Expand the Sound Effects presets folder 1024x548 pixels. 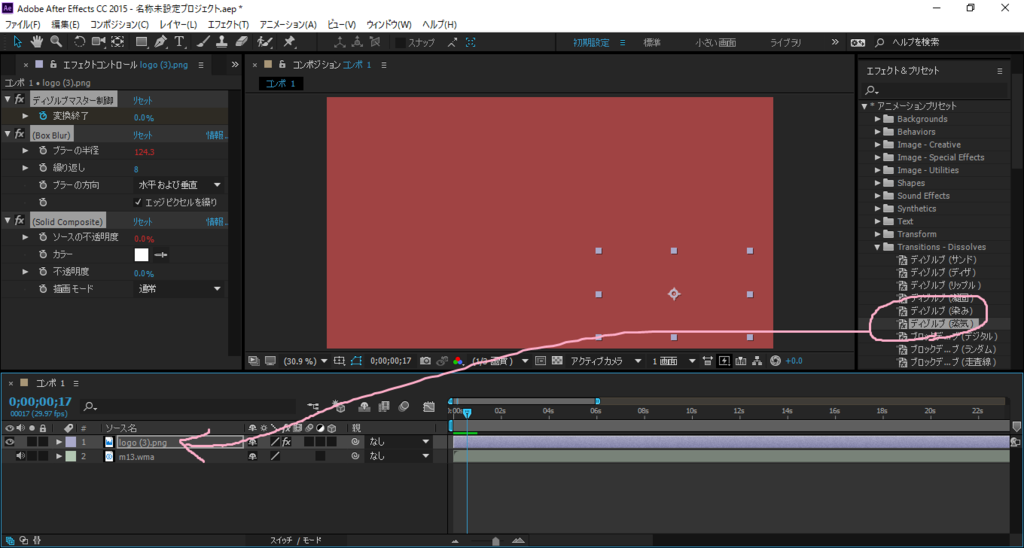(x=878, y=196)
